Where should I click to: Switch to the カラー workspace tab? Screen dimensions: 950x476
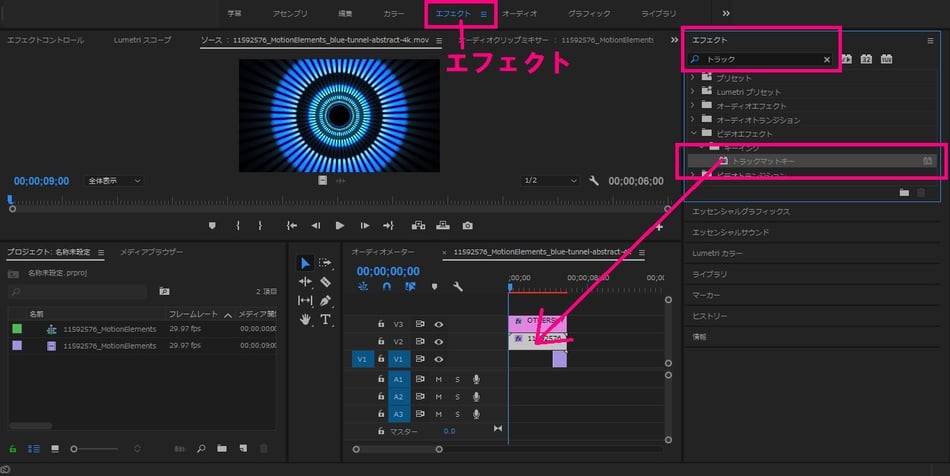click(x=394, y=14)
